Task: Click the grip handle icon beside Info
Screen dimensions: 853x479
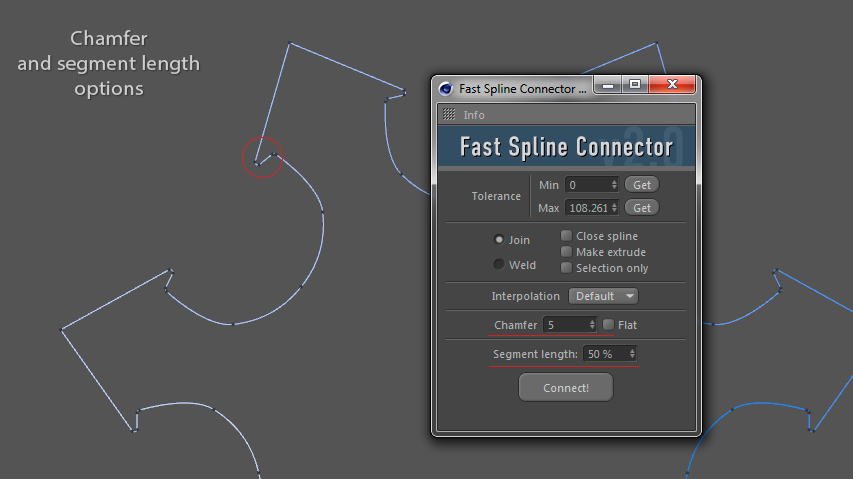Action: [x=449, y=114]
